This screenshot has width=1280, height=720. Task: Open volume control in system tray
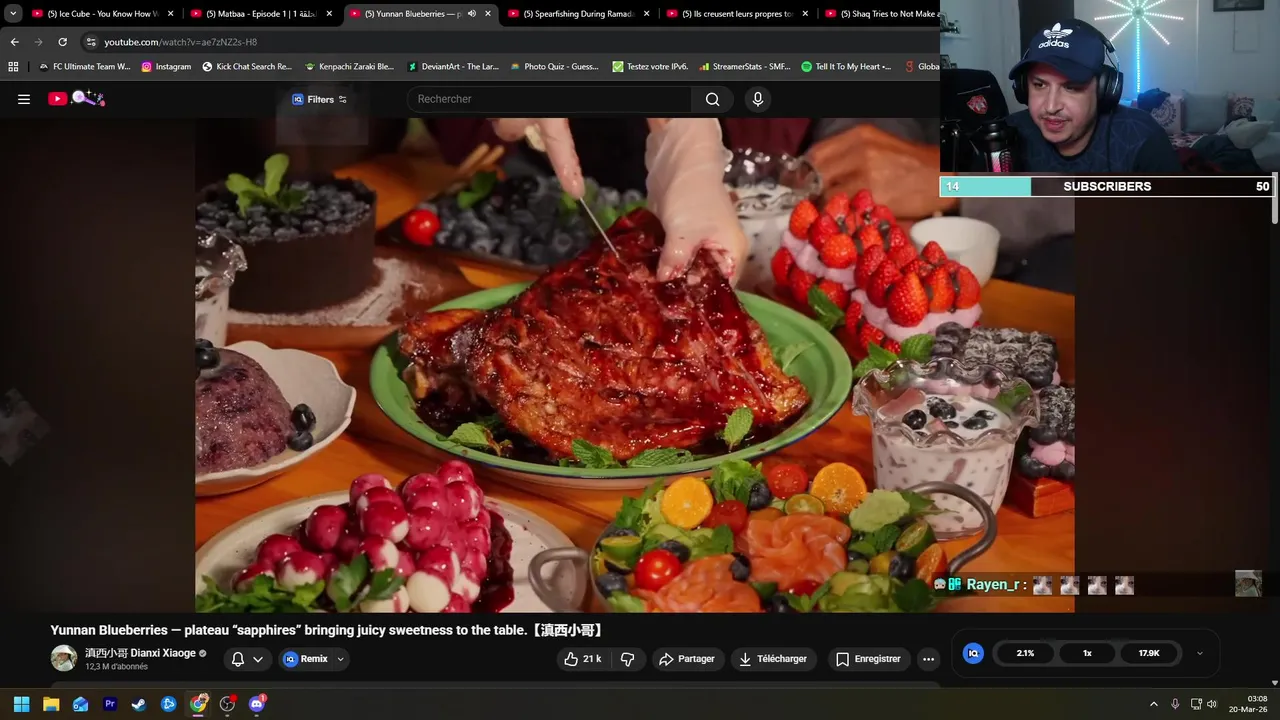tap(1212, 704)
